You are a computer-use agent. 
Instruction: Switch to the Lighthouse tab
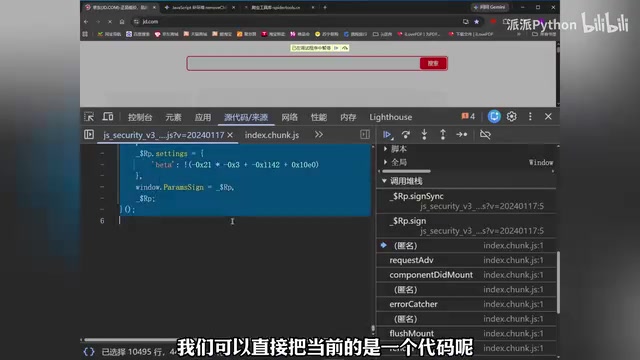[391, 117]
